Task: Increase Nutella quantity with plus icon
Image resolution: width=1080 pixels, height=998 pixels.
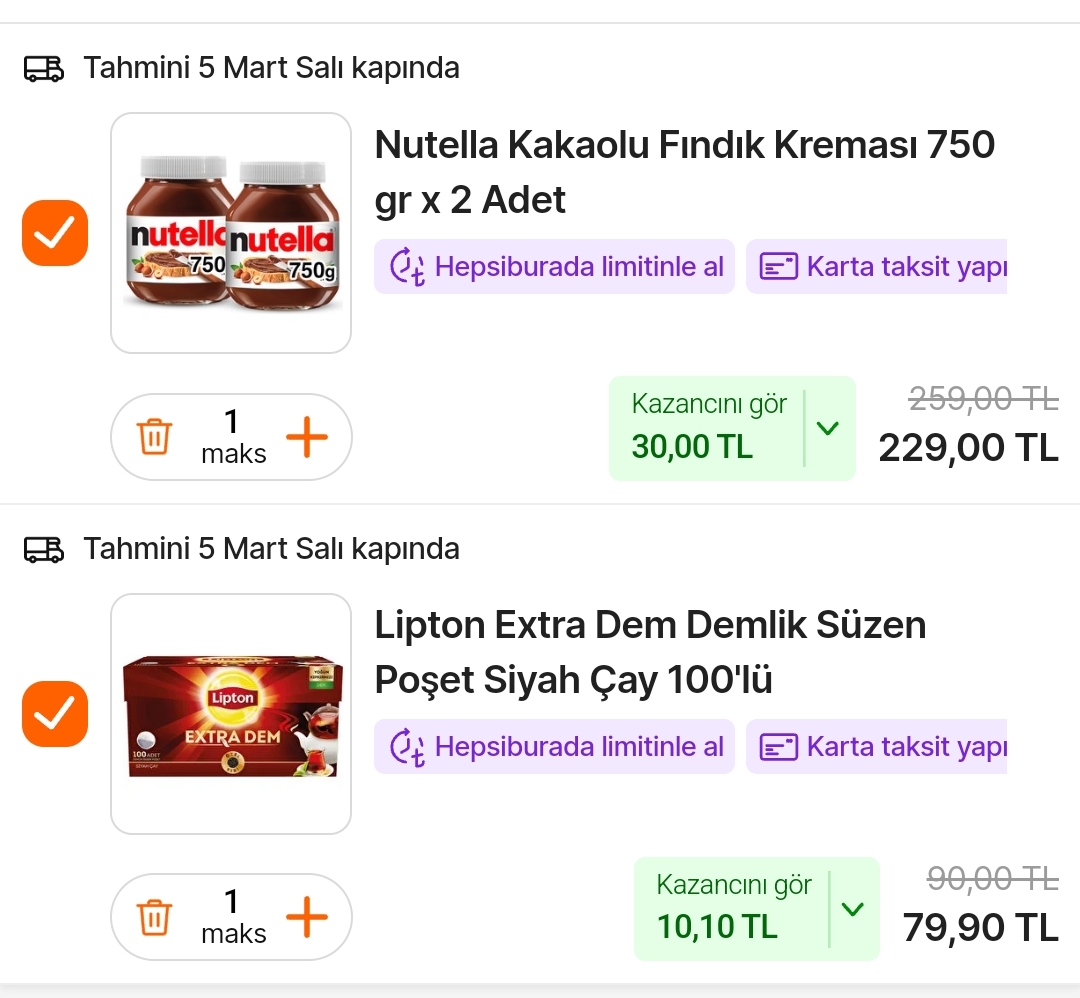Action: coord(307,437)
